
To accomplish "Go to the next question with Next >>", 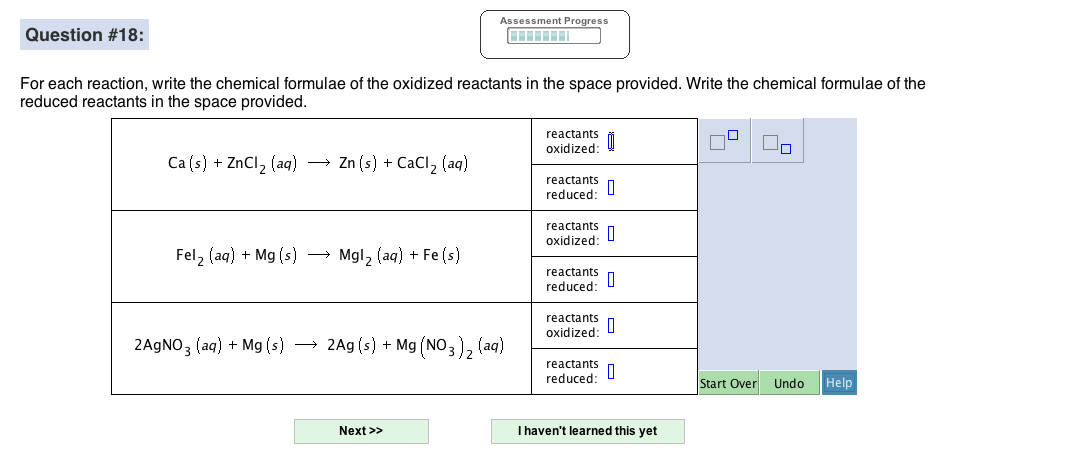I will point(361,431).
